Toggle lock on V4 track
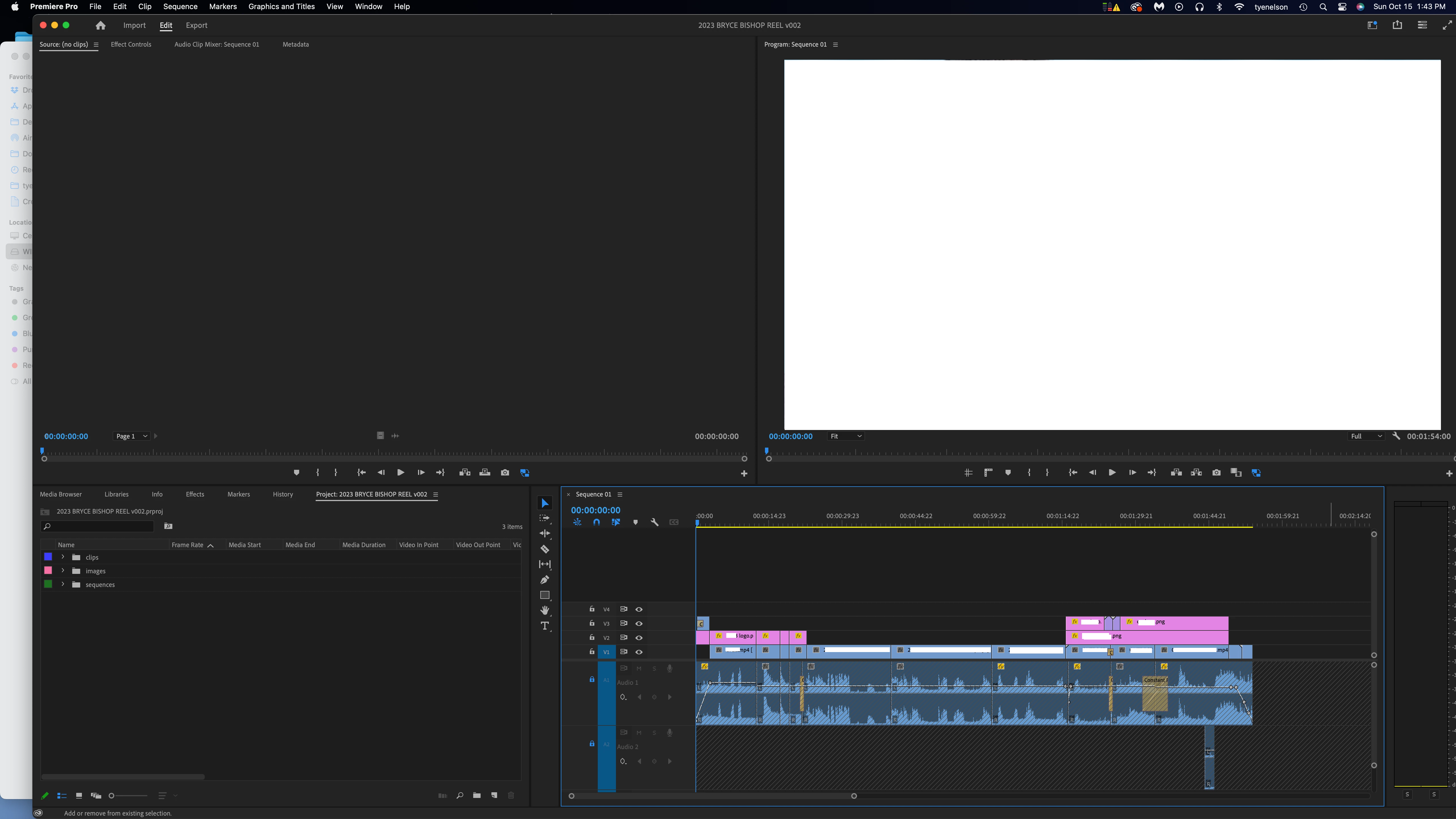The width and height of the screenshot is (1456, 819). (592, 609)
